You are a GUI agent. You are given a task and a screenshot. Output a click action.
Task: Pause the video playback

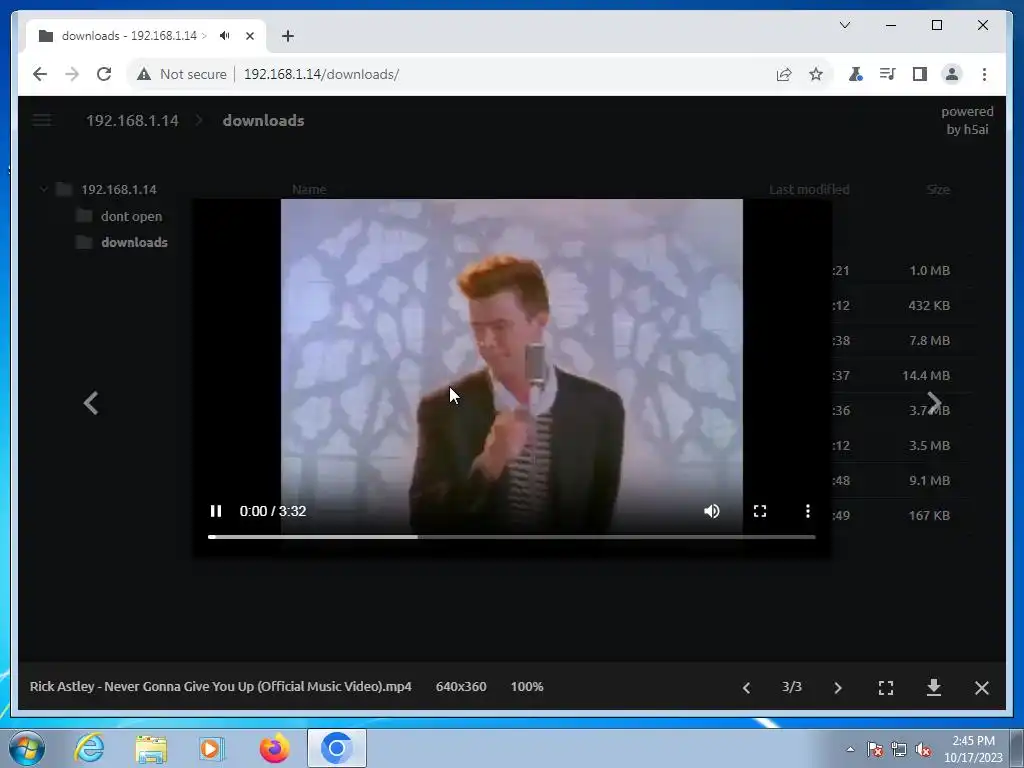point(216,511)
